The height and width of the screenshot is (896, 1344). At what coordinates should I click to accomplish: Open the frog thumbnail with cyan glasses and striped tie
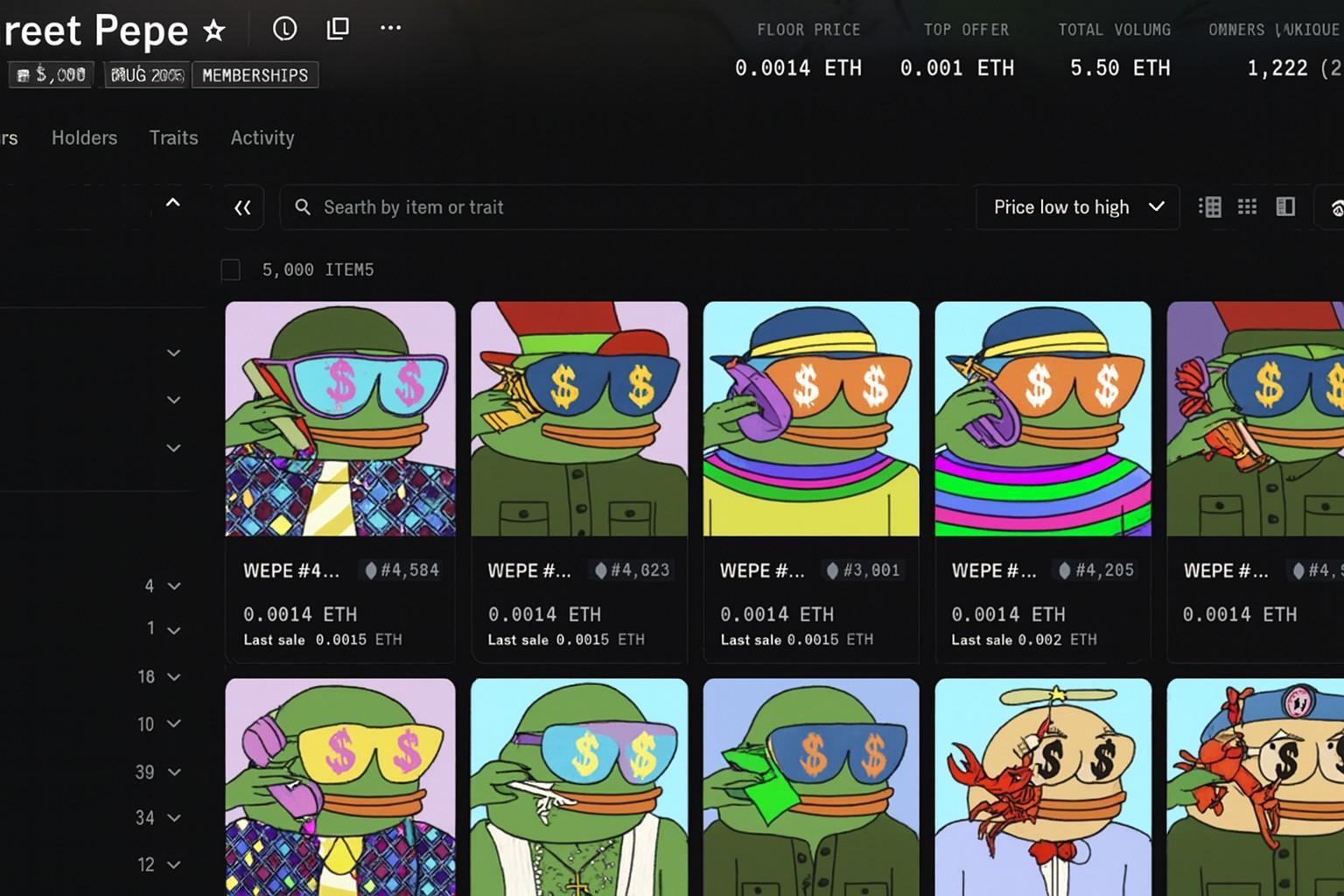340,418
